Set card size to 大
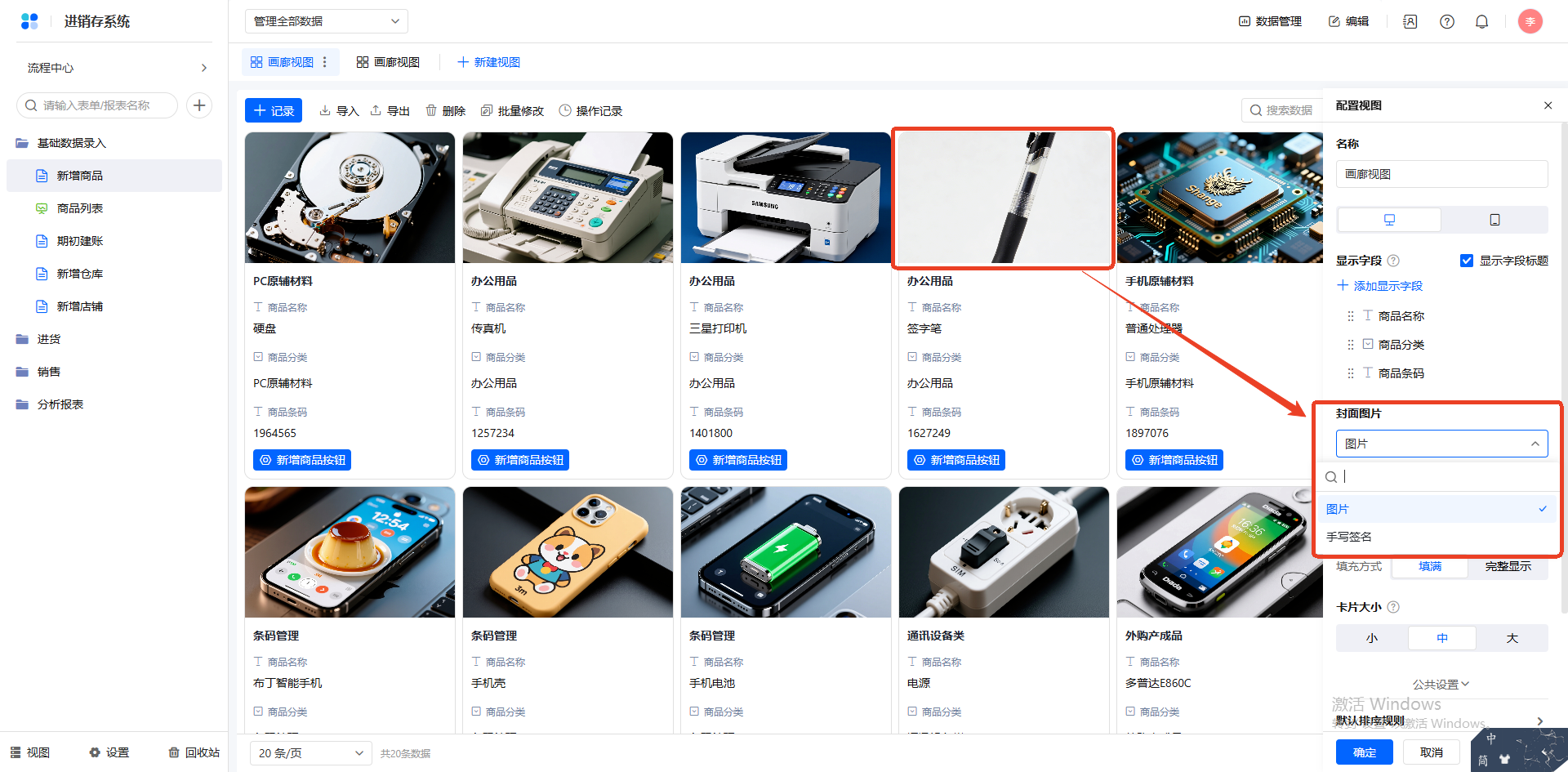 coord(1512,638)
